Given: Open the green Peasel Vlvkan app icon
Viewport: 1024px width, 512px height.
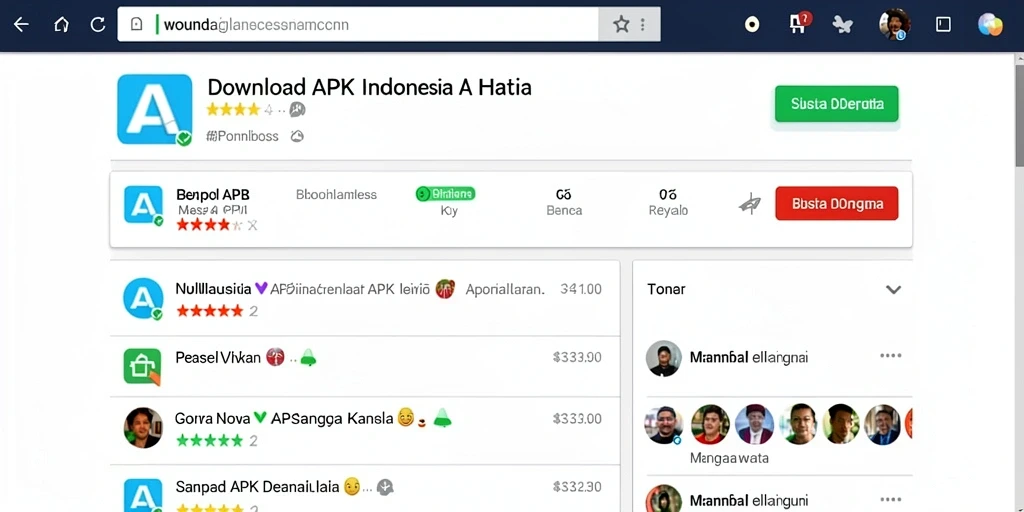Looking at the screenshot, I should (x=142, y=366).
